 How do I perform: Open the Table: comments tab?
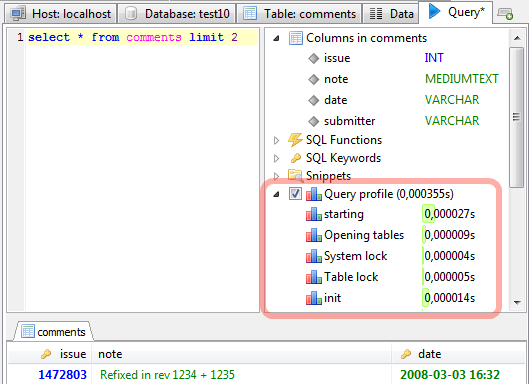299,13
